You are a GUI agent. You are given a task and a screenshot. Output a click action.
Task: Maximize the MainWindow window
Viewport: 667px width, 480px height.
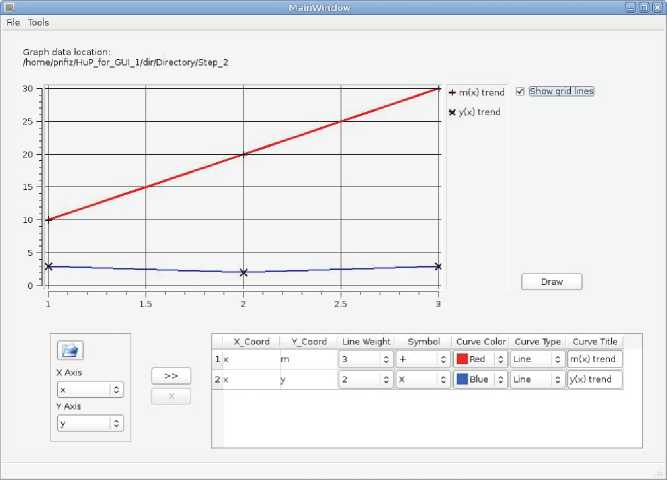[x=644, y=7]
